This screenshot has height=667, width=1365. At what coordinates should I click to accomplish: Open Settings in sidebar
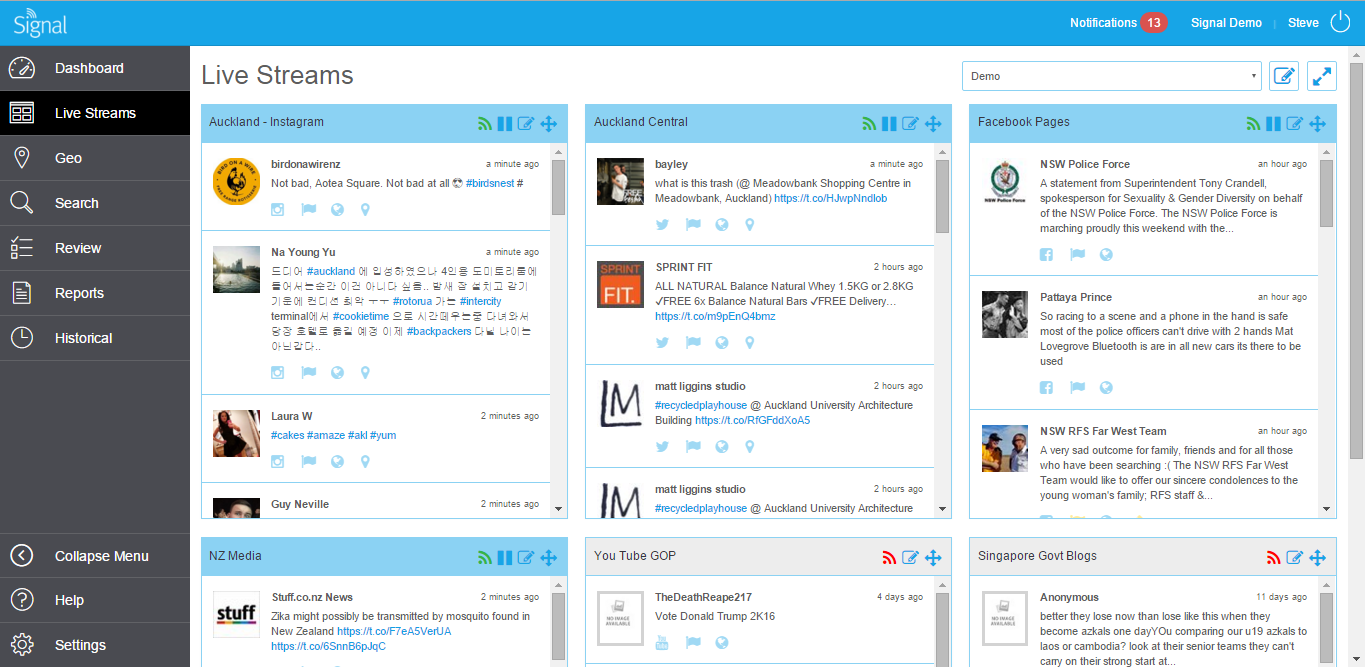coord(95,645)
